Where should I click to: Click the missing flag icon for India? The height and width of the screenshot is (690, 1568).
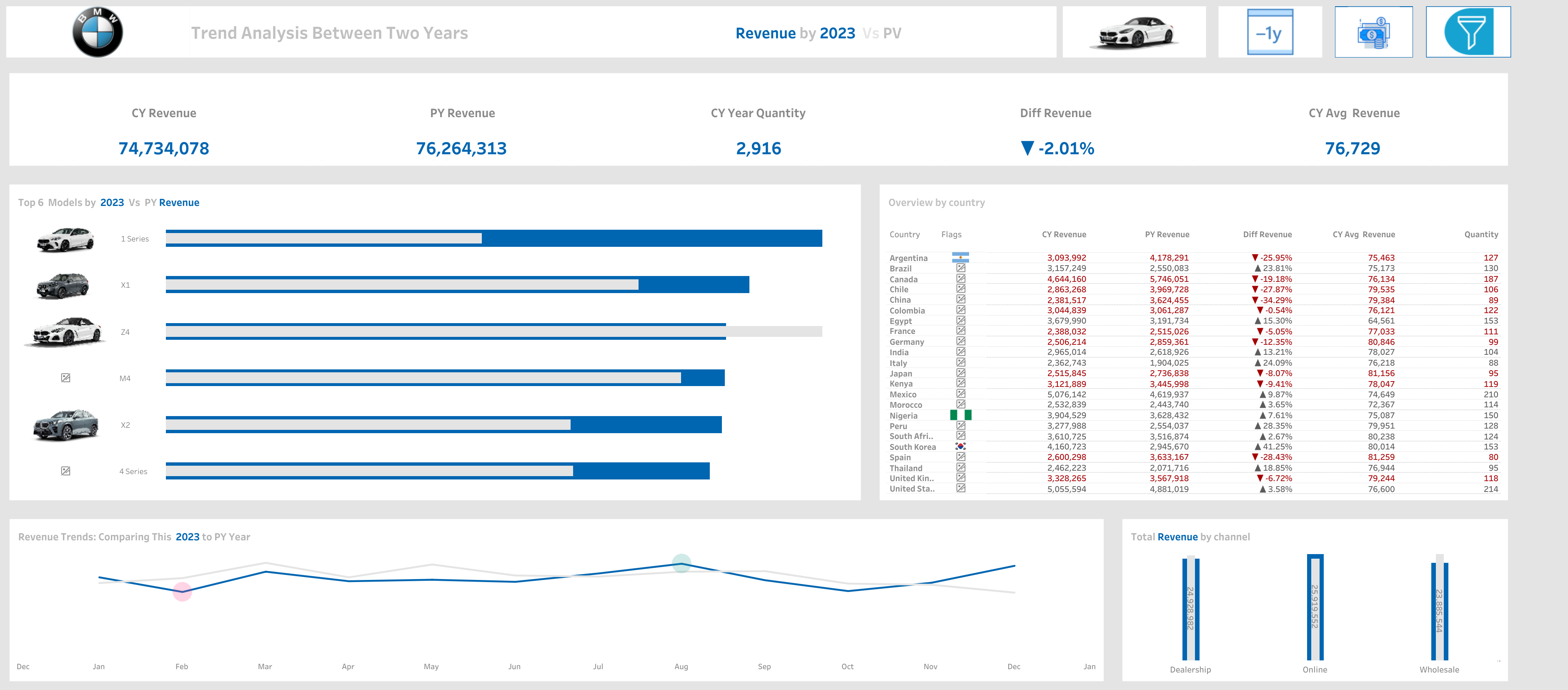pos(961,352)
